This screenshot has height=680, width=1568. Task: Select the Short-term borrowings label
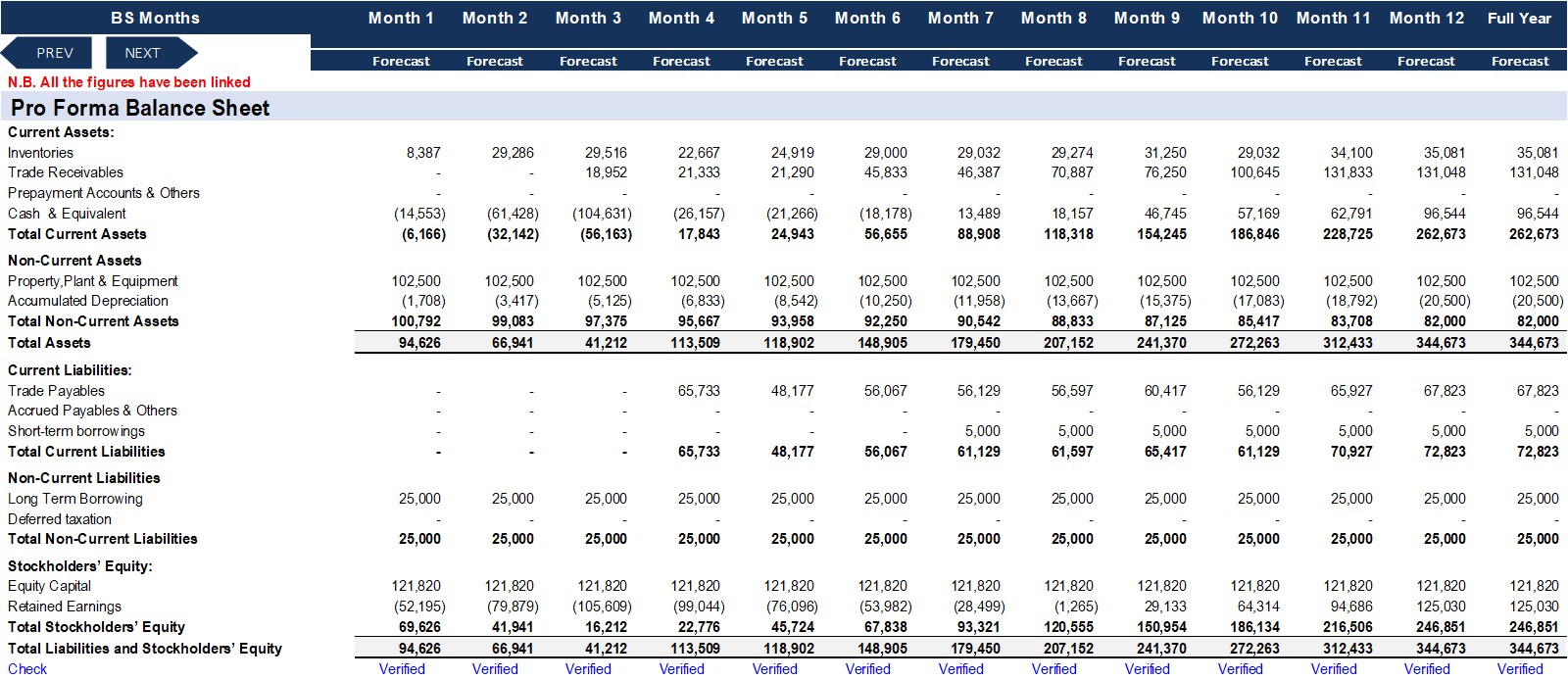point(76,431)
